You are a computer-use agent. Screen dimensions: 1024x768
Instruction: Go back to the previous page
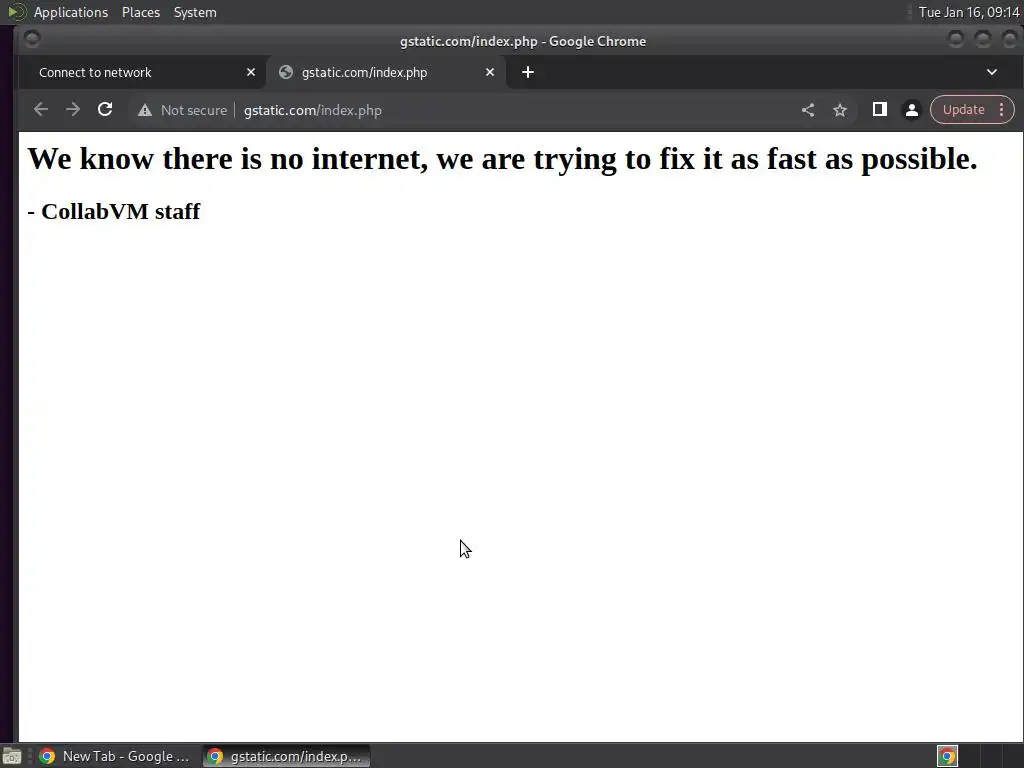[40, 110]
